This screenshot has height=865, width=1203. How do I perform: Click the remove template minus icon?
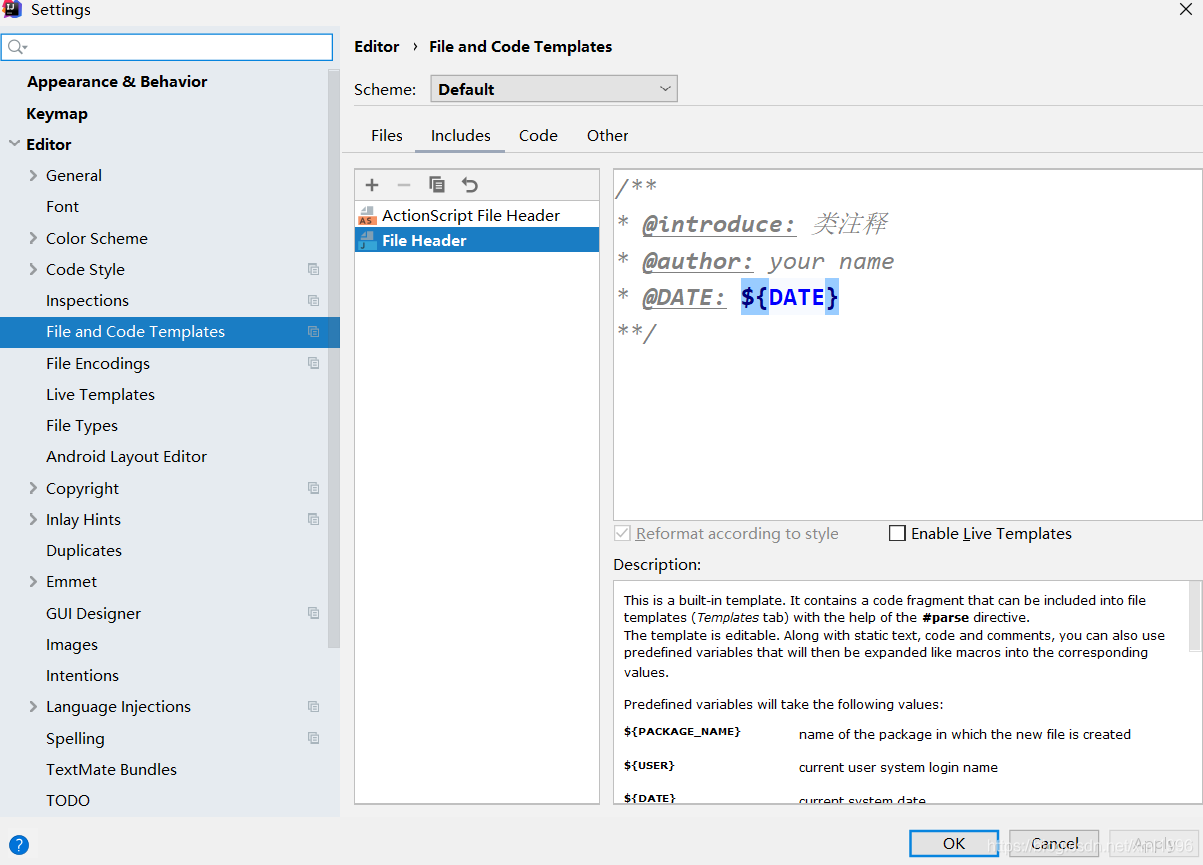coord(404,185)
